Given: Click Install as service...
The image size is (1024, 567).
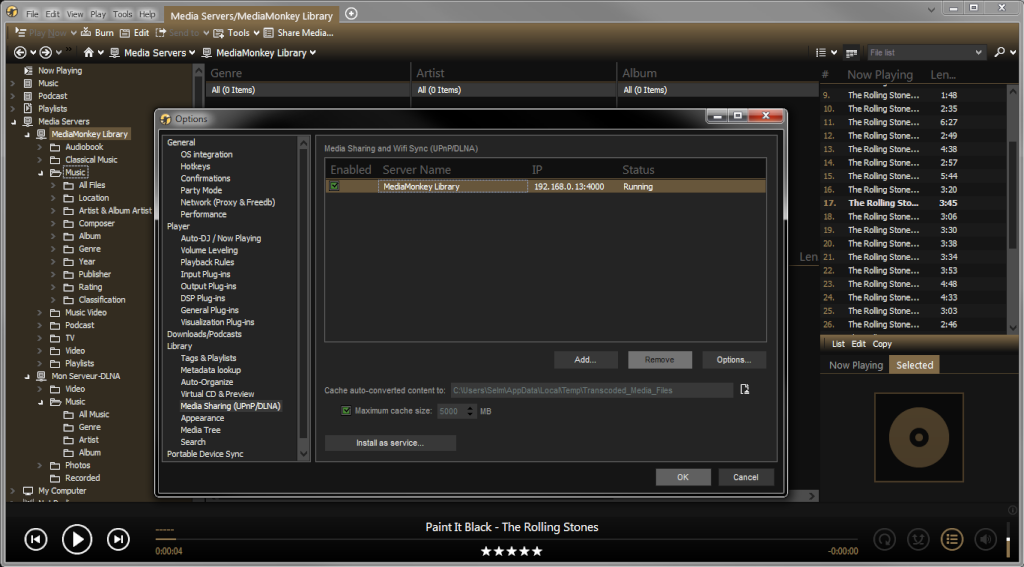Looking at the screenshot, I should click(x=390, y=443).
